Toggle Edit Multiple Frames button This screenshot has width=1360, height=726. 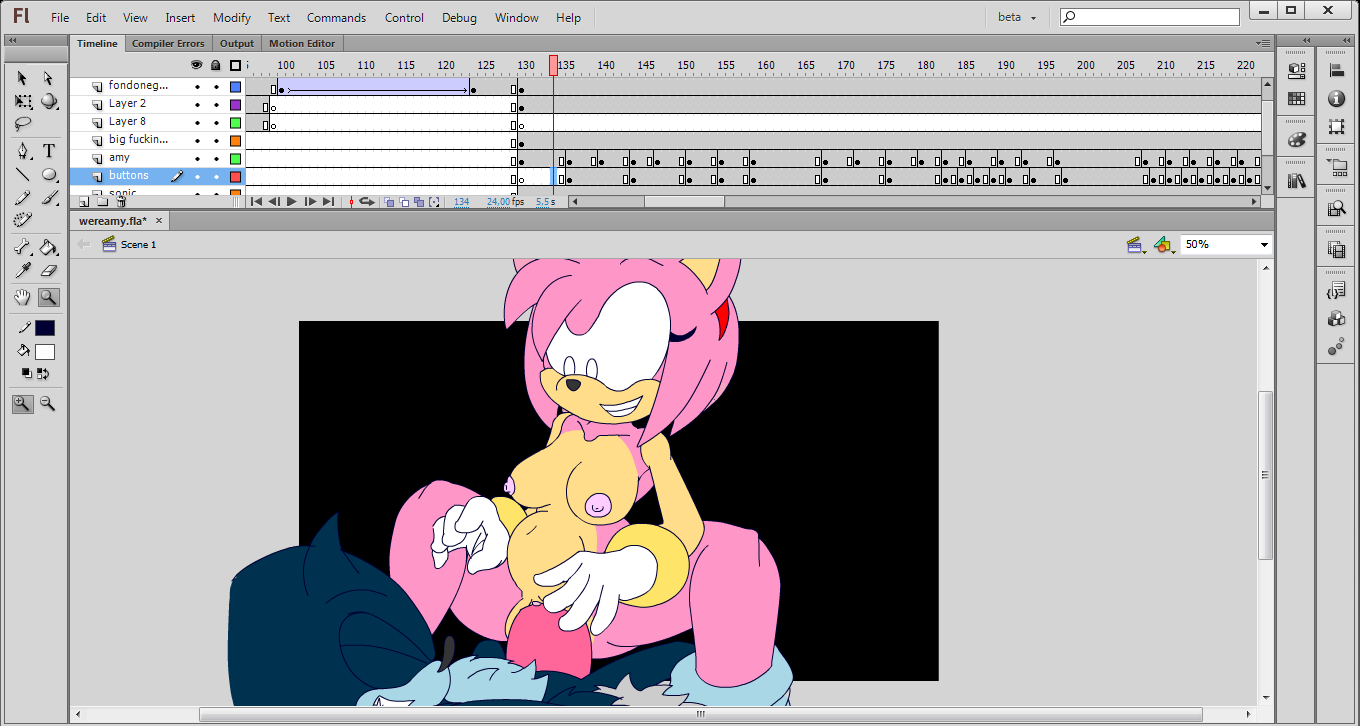click(419, 202)
